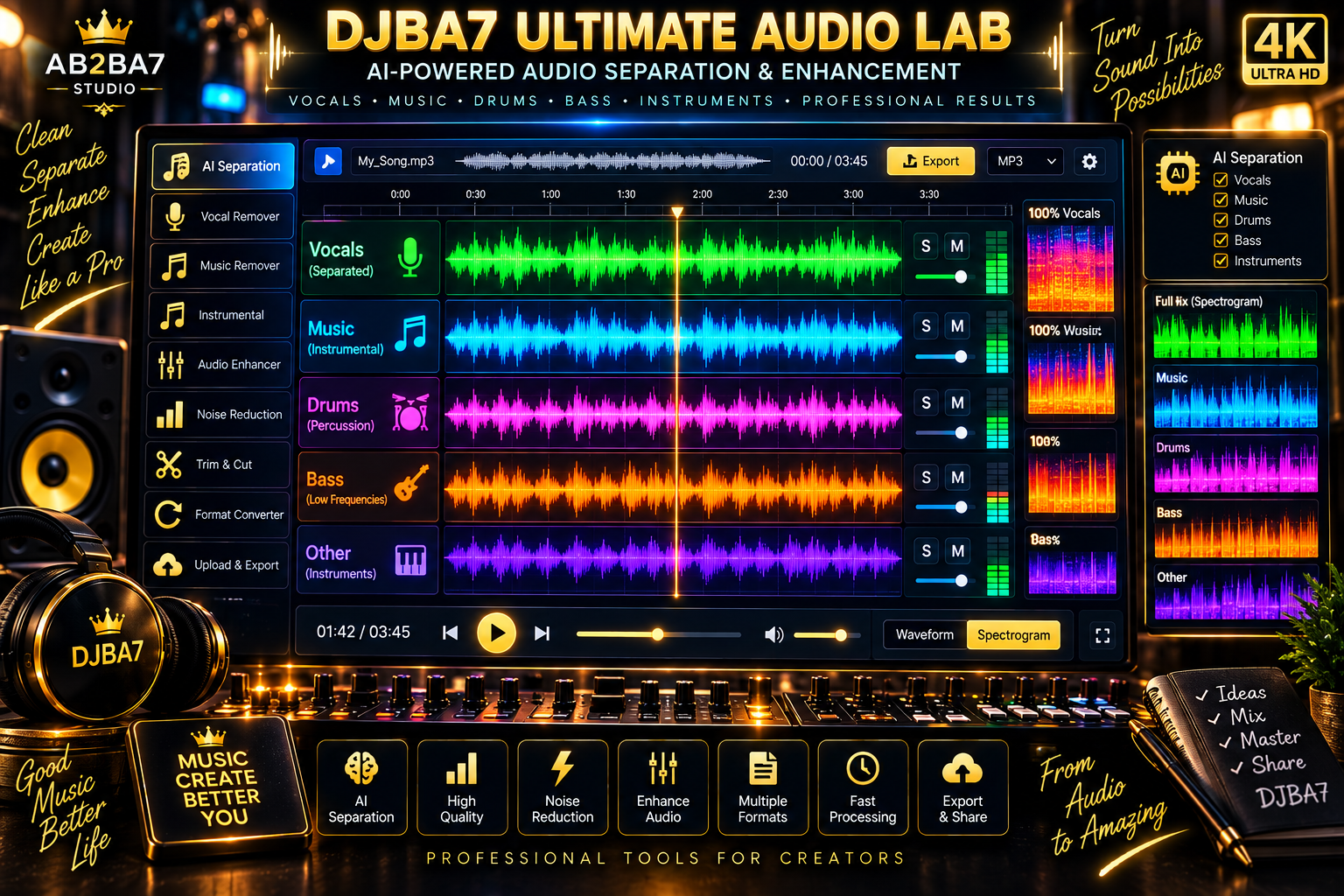
Task: Skip to next track
Action: coord(542,633)
